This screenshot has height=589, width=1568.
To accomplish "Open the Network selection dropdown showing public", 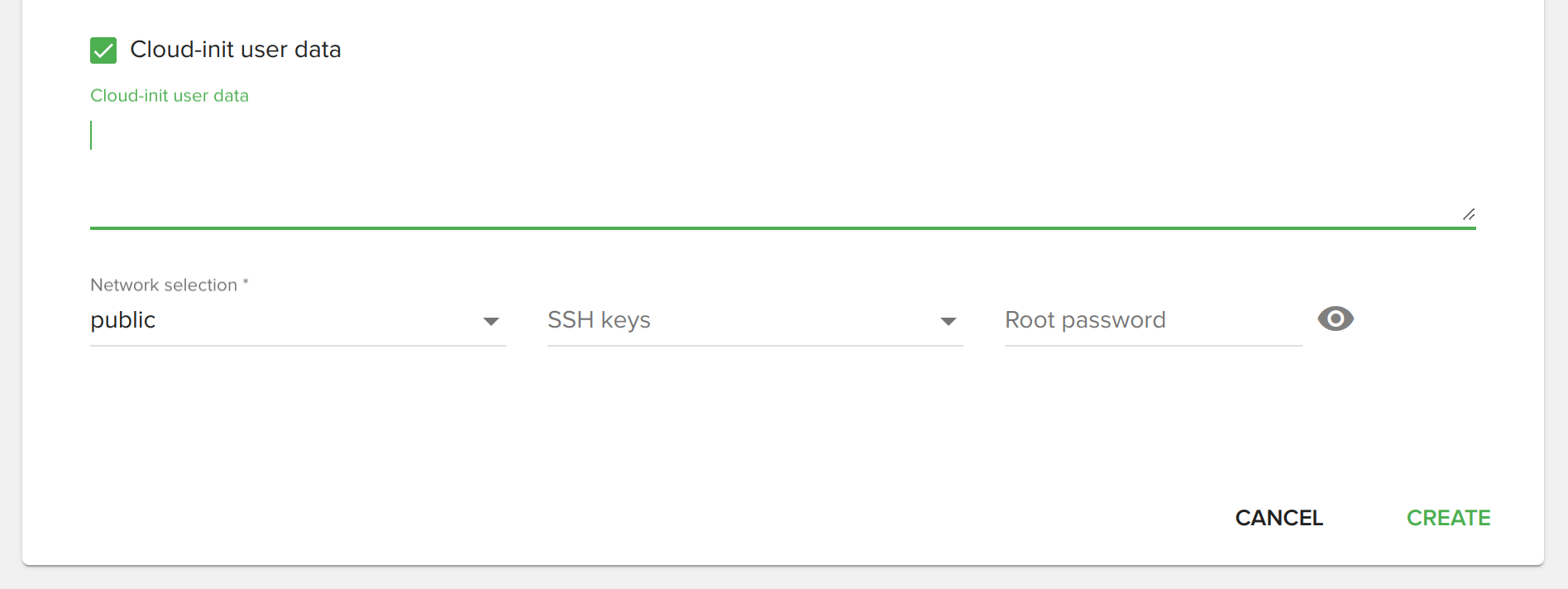I will 281,320.
